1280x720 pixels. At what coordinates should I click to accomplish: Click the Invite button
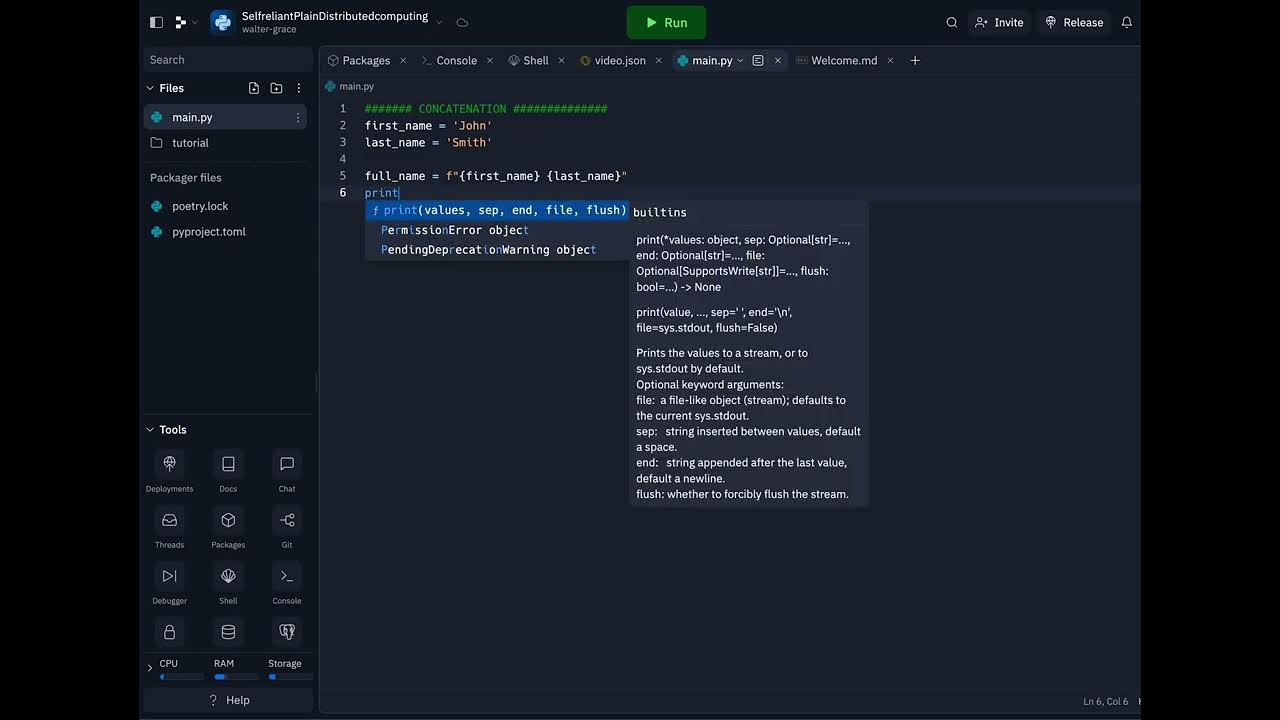pos(999,22)
